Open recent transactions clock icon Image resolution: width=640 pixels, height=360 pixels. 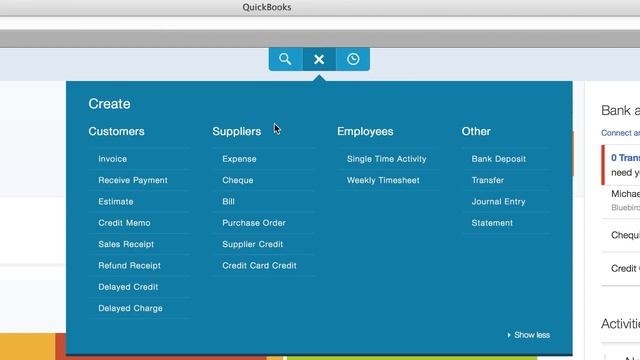pos(353,59)
